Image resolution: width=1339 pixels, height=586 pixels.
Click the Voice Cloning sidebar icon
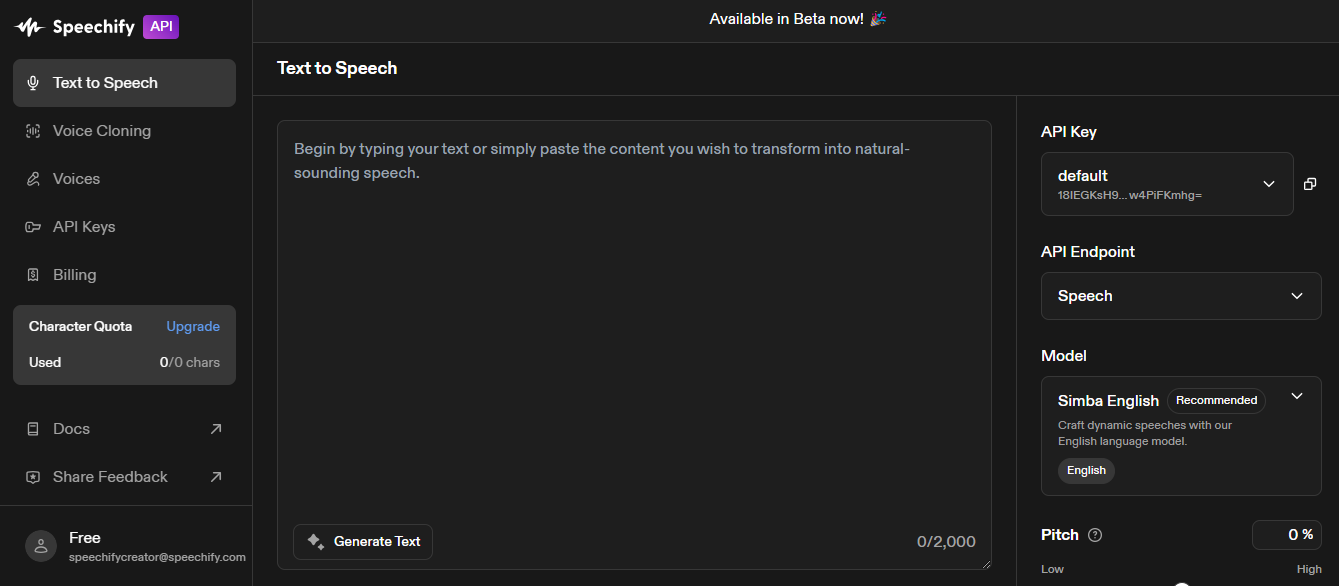pos(33,131)
